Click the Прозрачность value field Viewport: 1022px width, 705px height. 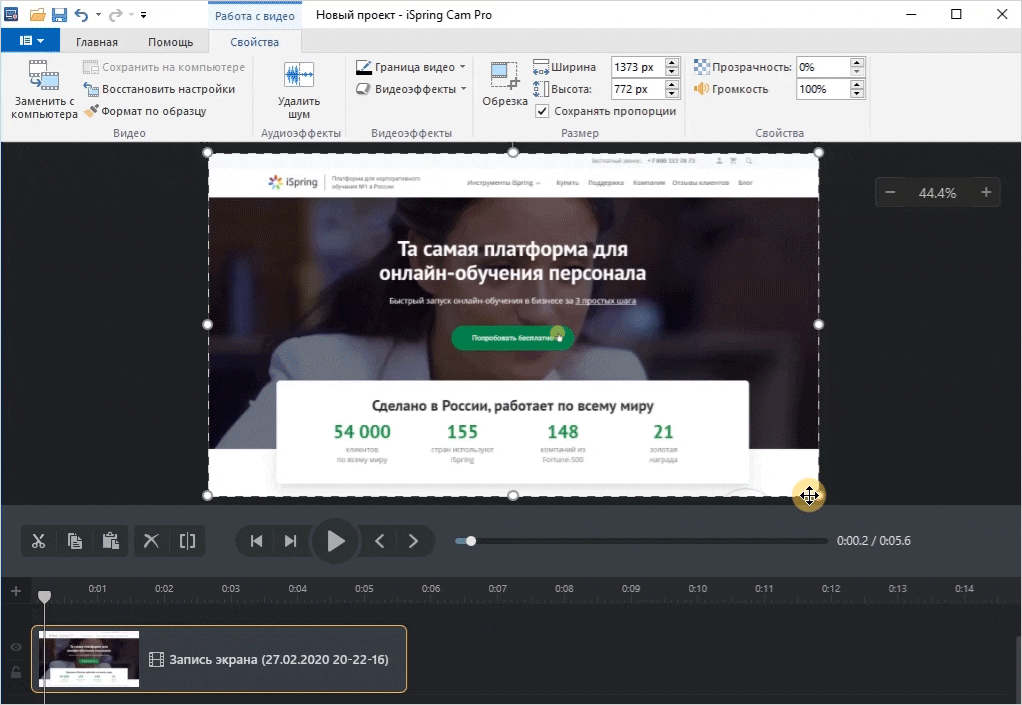(x=823, y=66)
